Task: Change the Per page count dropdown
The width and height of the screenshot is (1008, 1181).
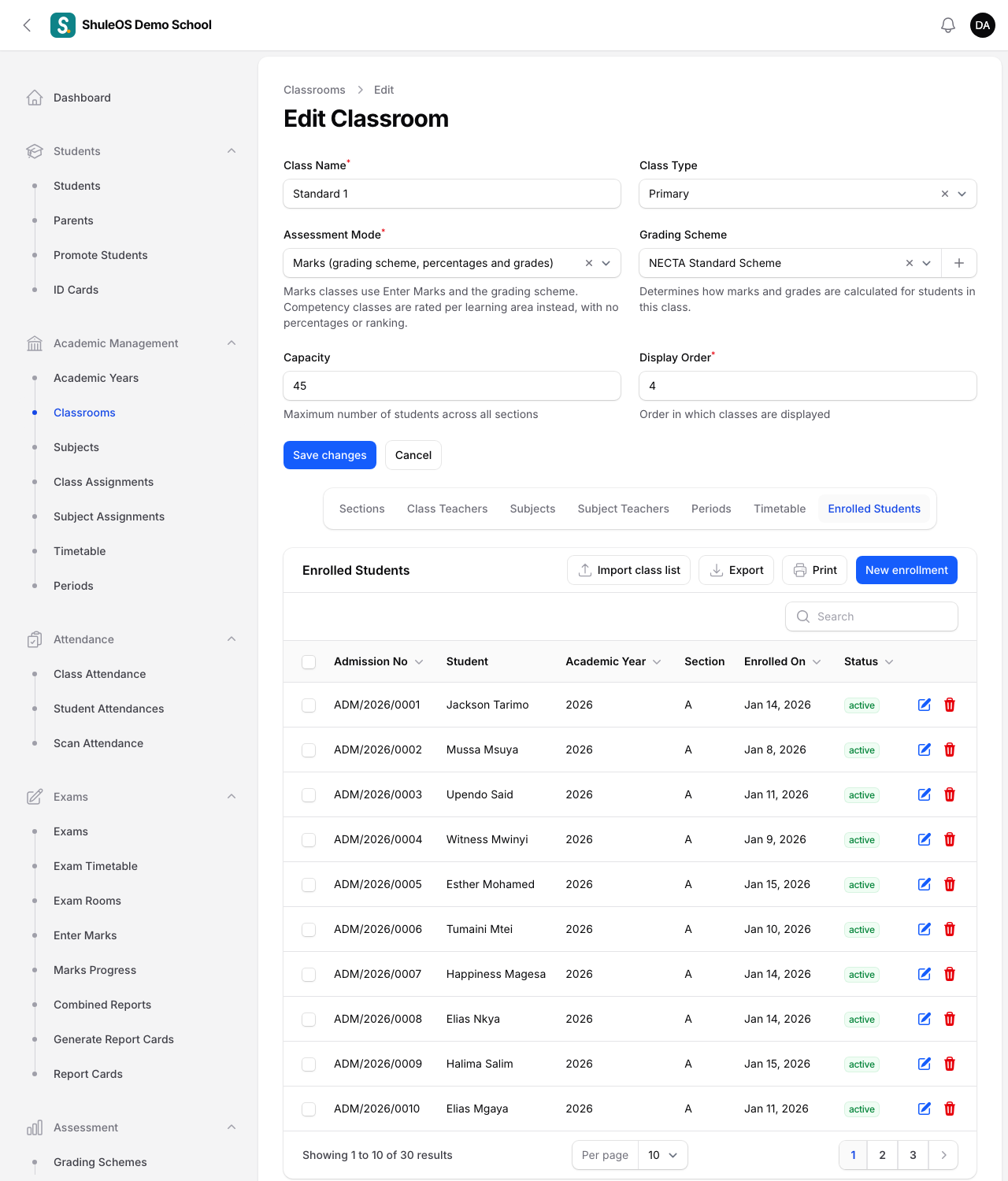Action: 662,1155
